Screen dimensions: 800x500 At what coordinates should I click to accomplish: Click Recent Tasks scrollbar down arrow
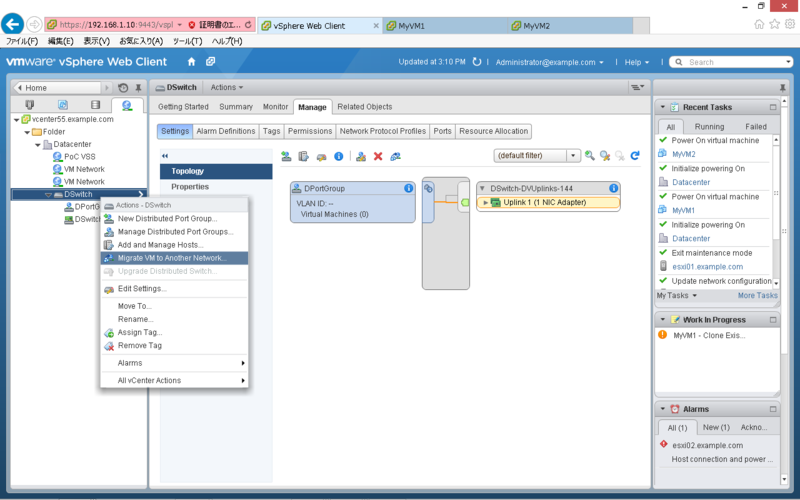776,283
